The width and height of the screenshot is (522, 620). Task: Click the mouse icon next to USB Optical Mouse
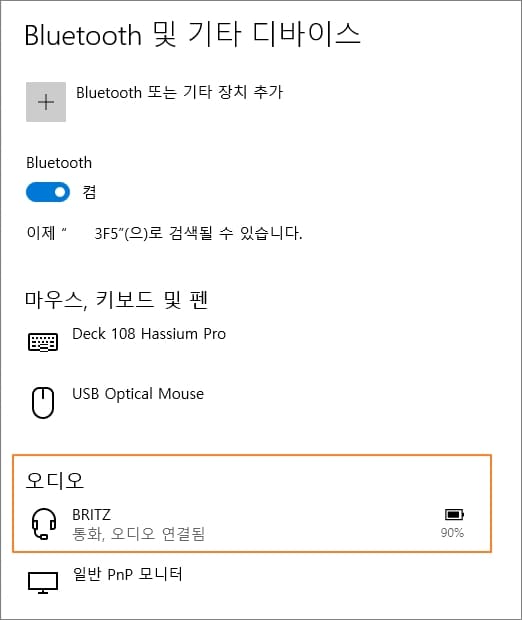point(43,403)
